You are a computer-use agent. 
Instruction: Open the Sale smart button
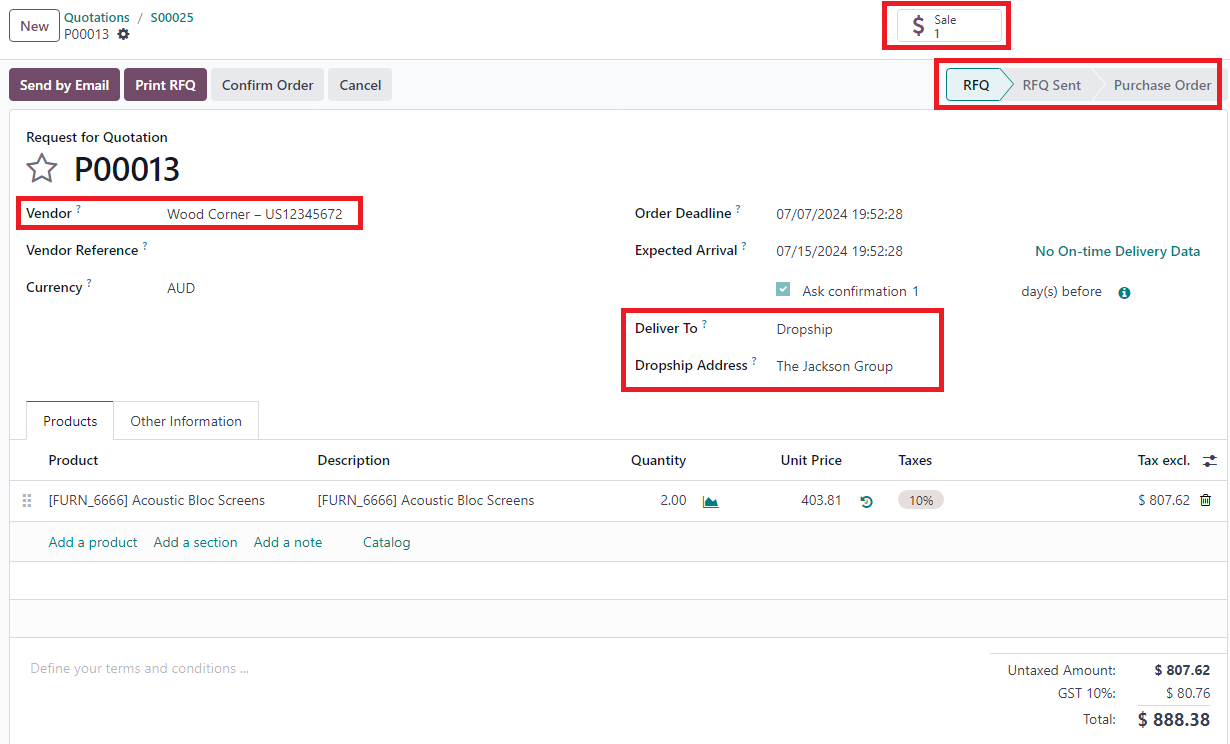coord(948,26)
